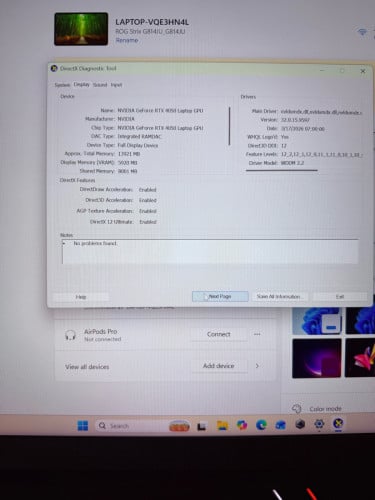
Task: Open the Settings gear taskbar icon
Action: pos(319,424)
